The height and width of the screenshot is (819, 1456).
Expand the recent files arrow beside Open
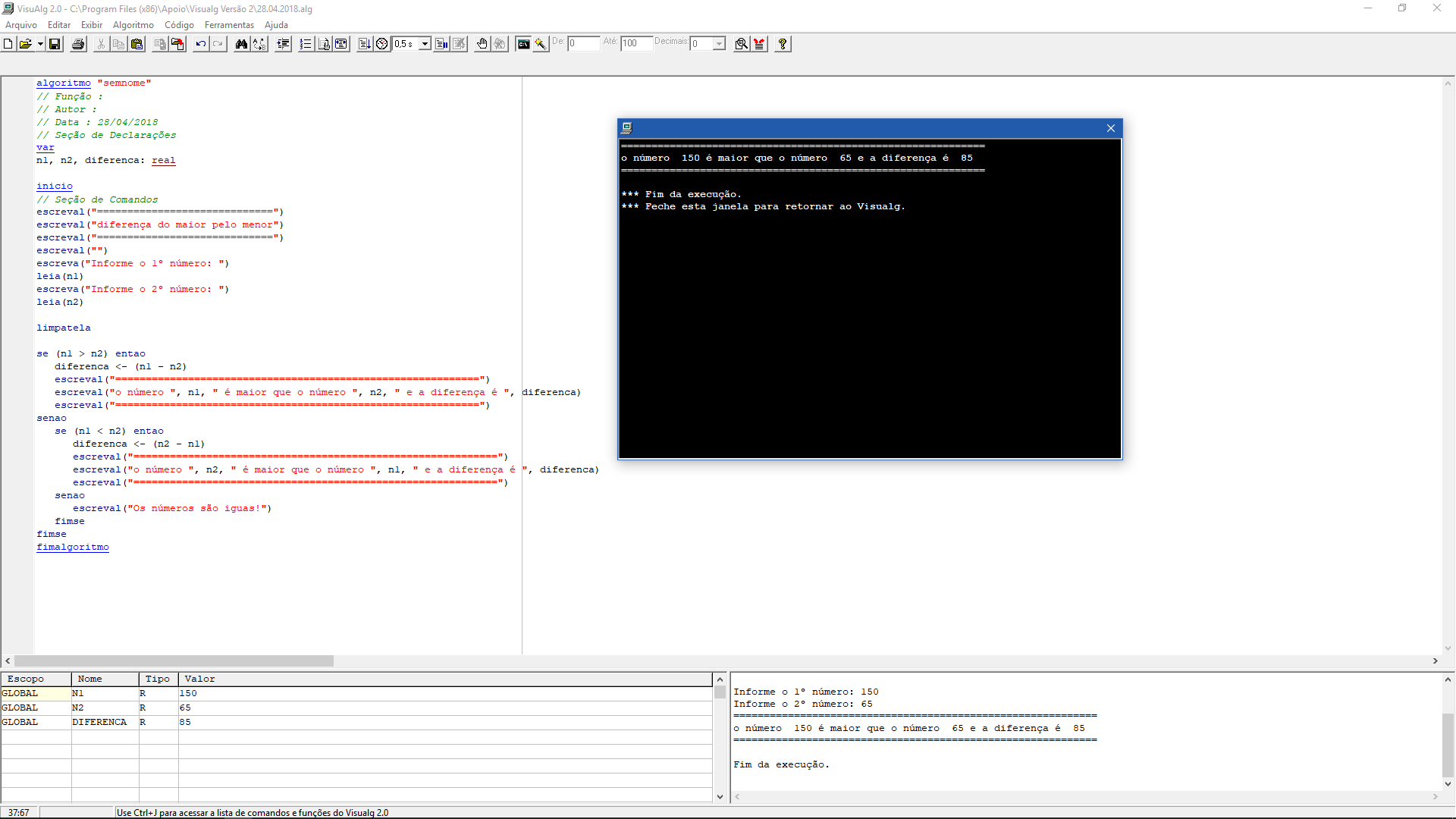(40, 44)
